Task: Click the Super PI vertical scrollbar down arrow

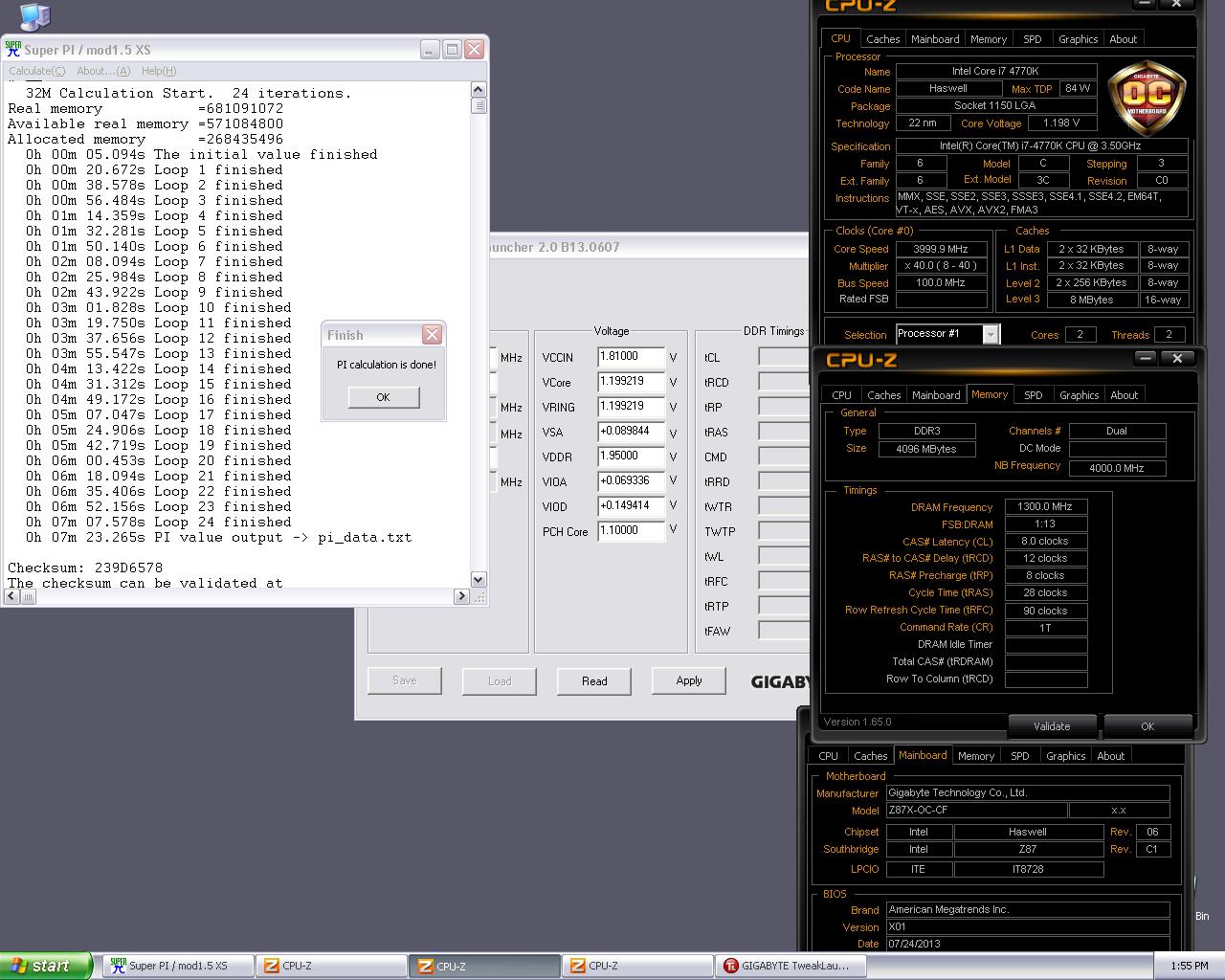Action: click(479, 580)
